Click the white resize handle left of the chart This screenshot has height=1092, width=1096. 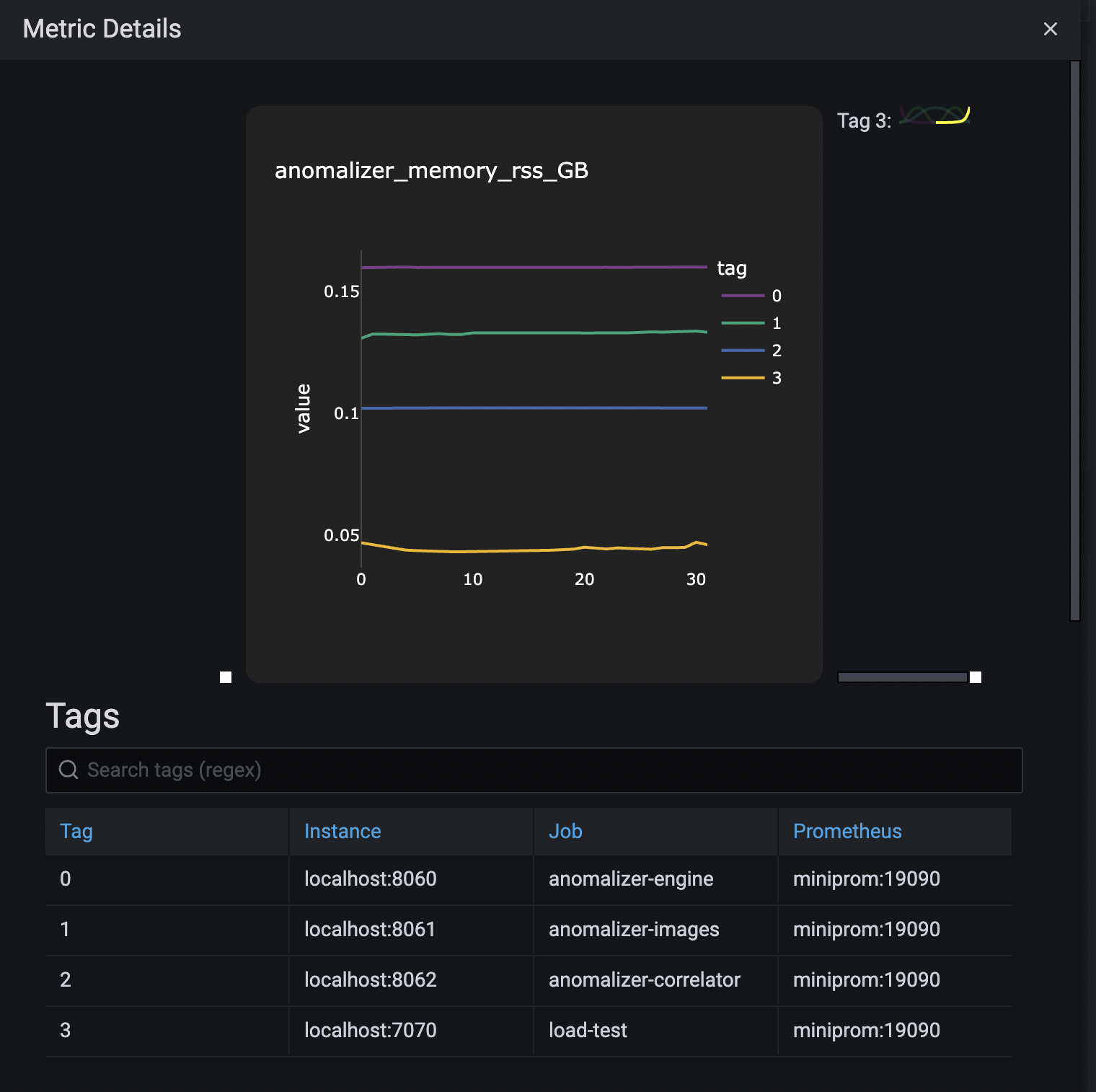tap(225, 677)
